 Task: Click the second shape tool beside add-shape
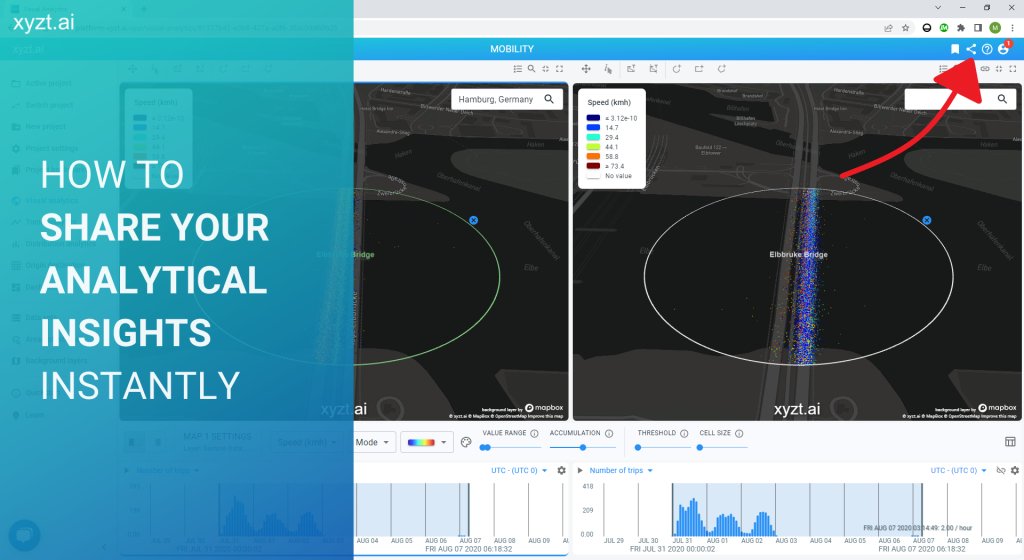(653, 69)
